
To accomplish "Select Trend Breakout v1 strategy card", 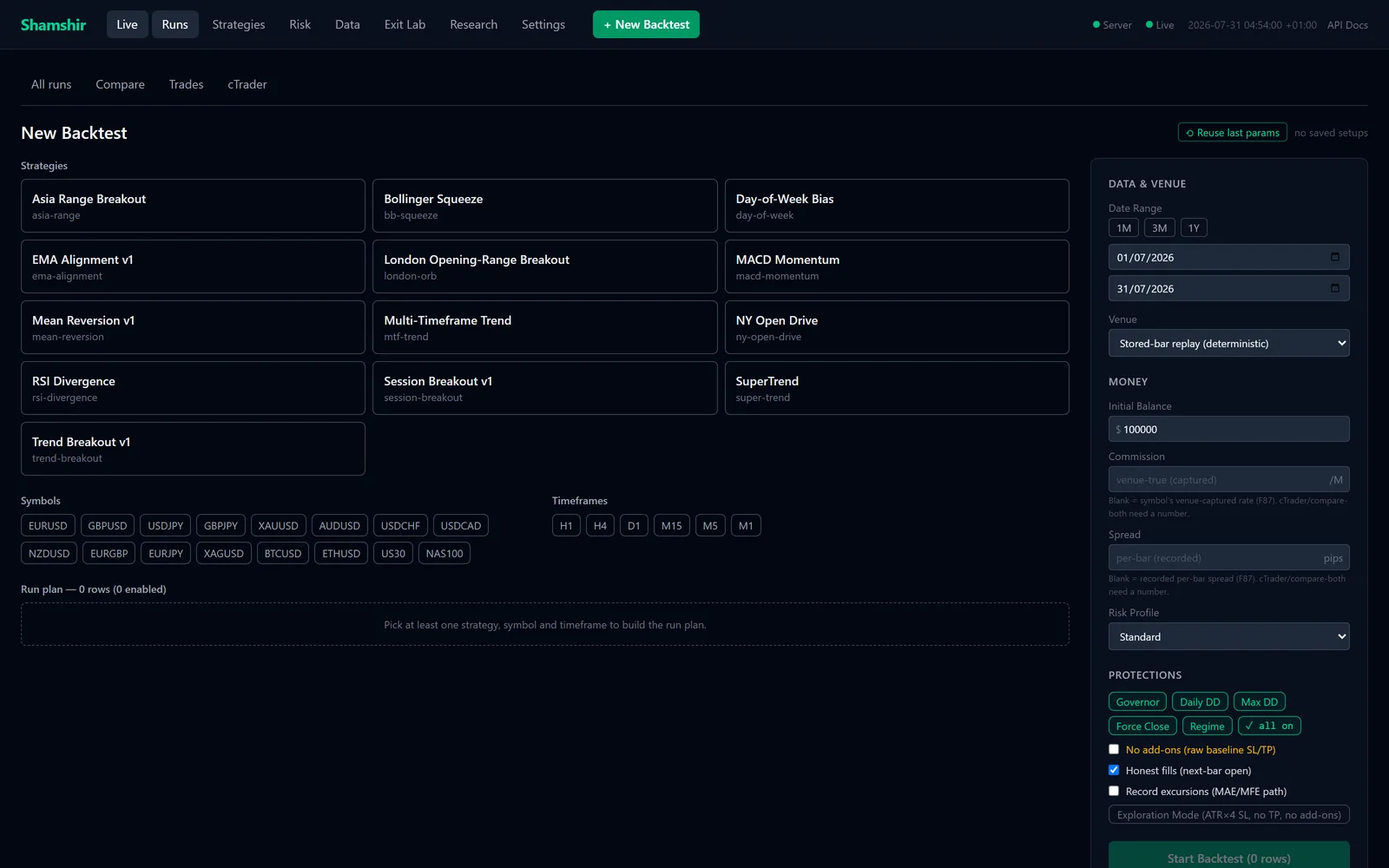I will tap(193, 449).
